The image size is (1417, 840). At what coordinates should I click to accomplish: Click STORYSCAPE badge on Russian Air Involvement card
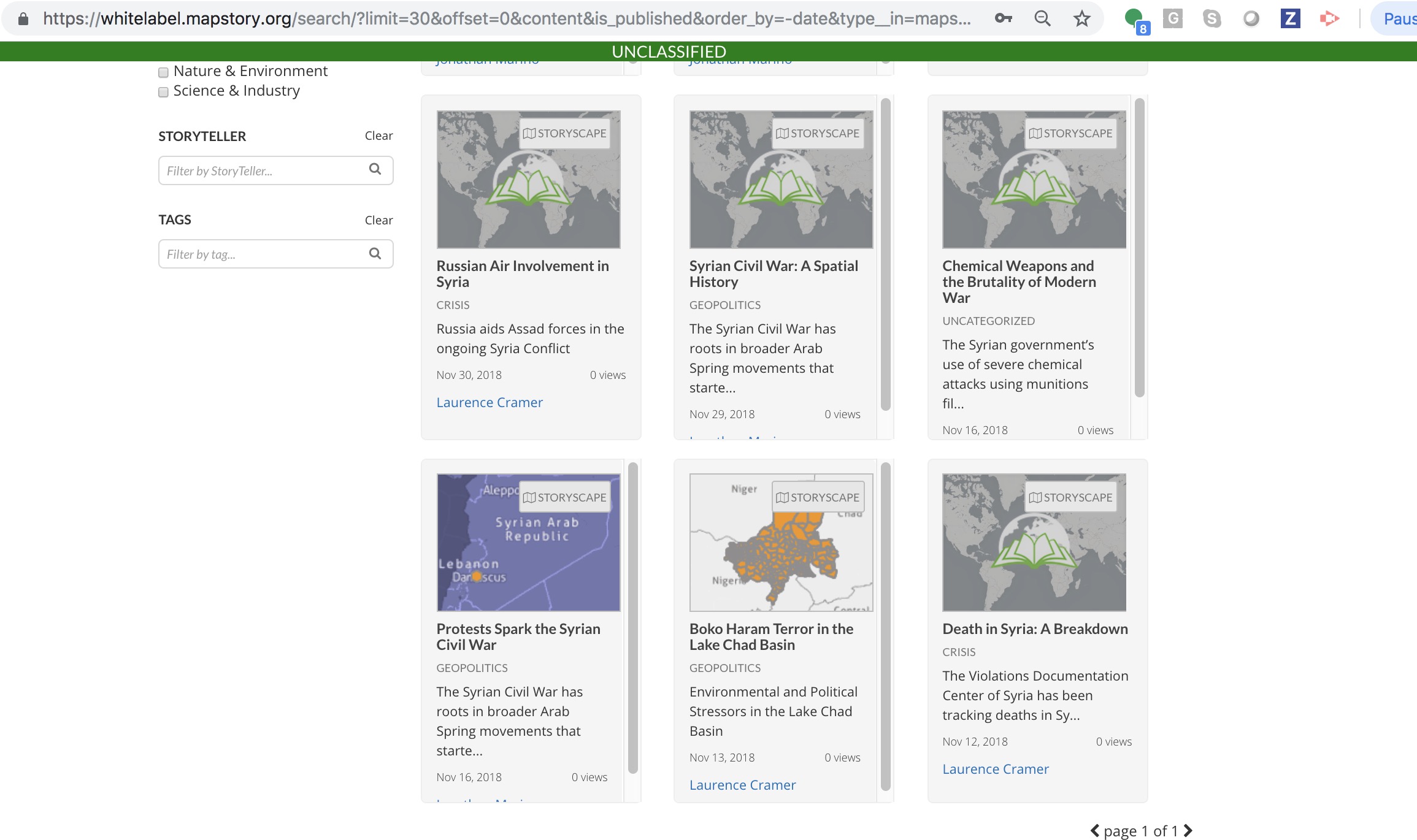pos(566,132)
